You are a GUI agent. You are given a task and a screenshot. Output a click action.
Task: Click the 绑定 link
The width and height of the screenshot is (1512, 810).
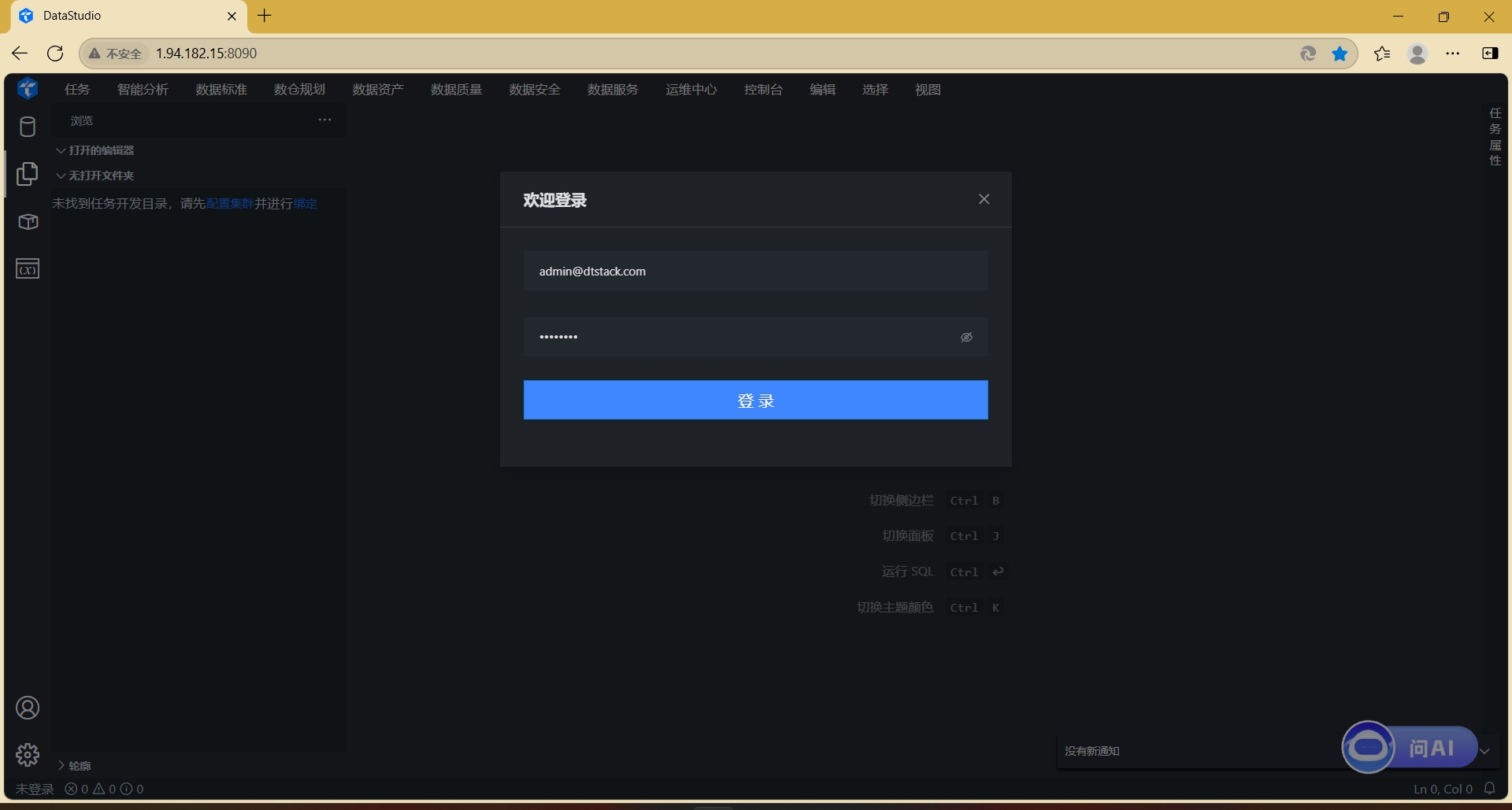pos(306,204)
